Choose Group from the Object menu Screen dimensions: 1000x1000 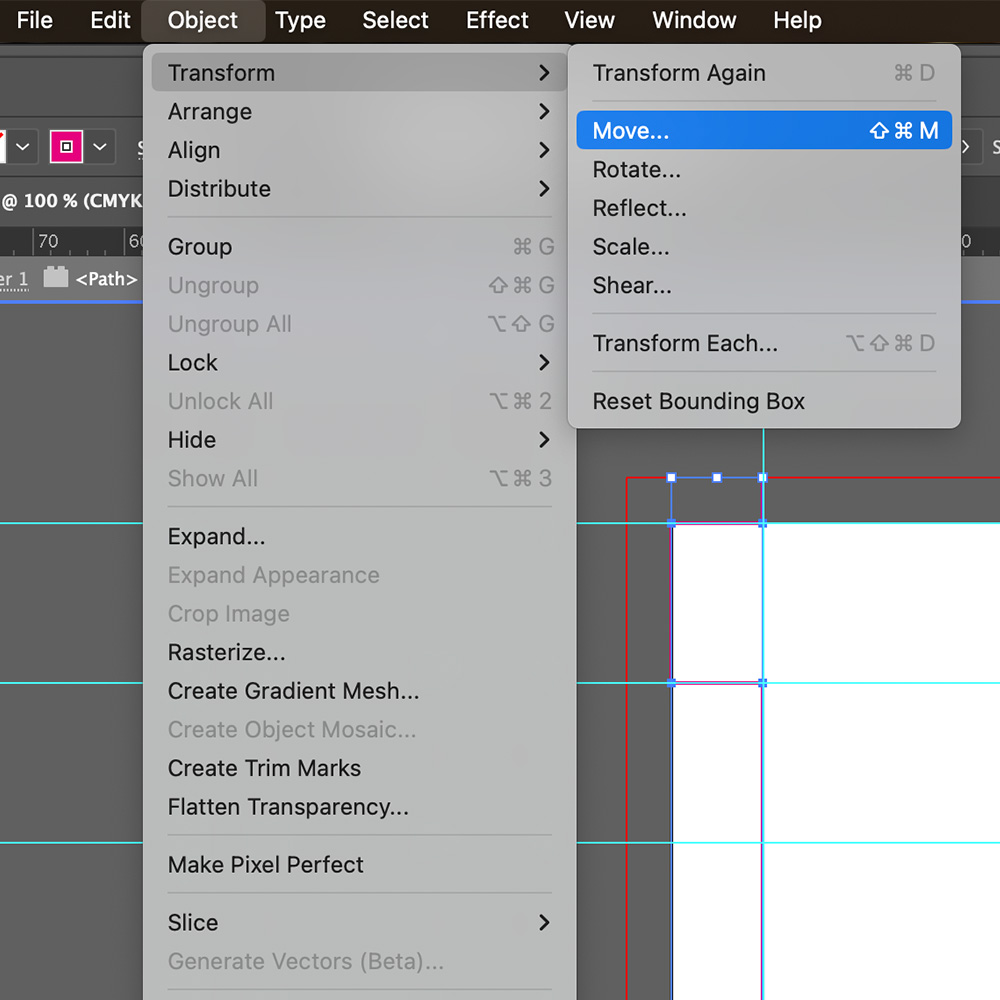(x=359, y=247)
